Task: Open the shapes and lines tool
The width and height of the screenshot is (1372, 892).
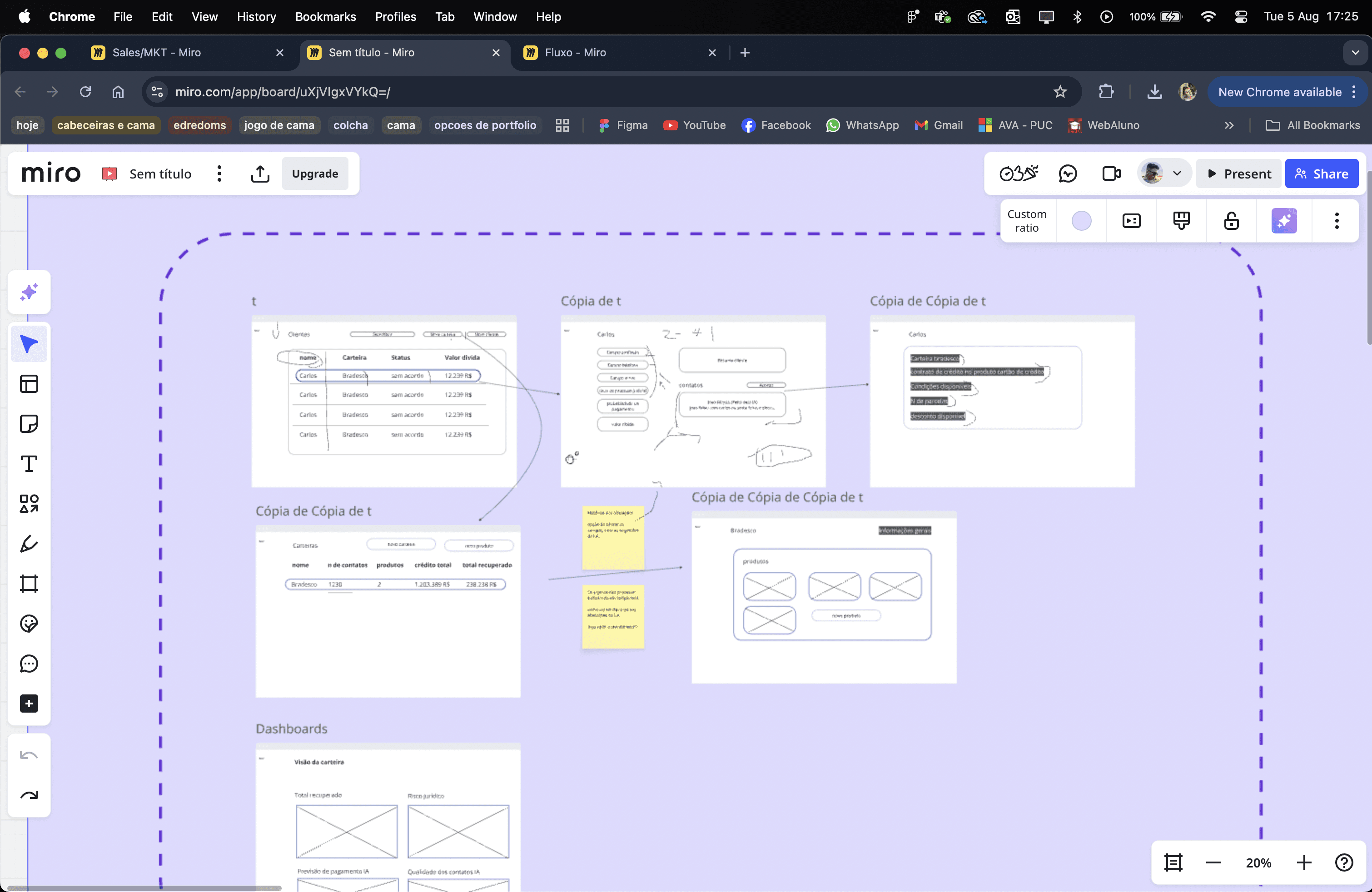Action: pyautogui.click(x=29, y=504)
